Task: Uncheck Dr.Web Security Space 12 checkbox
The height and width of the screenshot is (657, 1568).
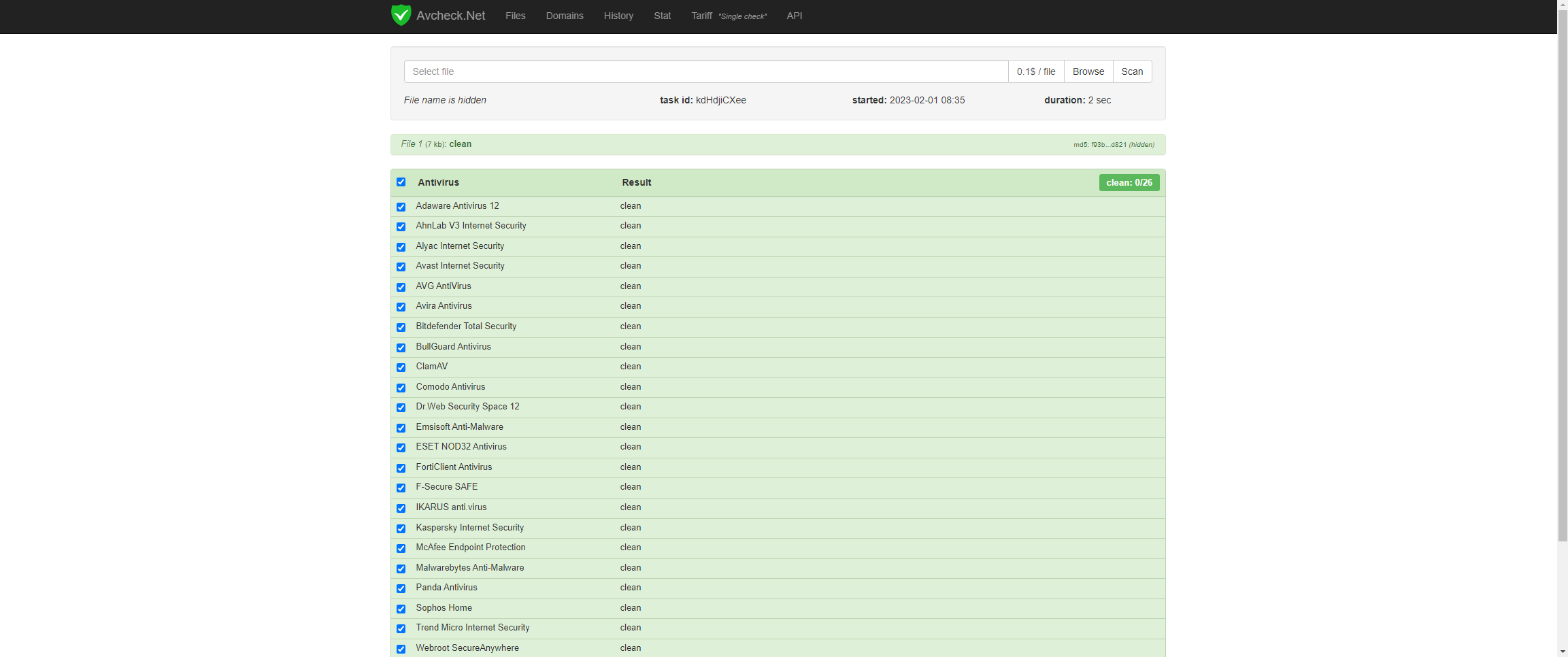Action: pos(401,407)
